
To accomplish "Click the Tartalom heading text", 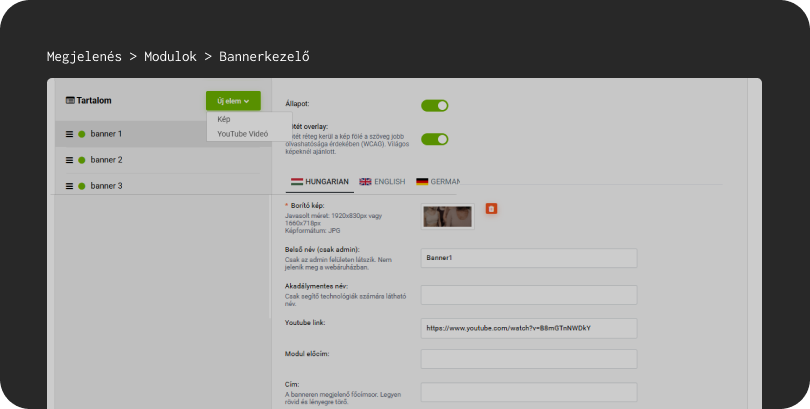I will click(94, 101).
